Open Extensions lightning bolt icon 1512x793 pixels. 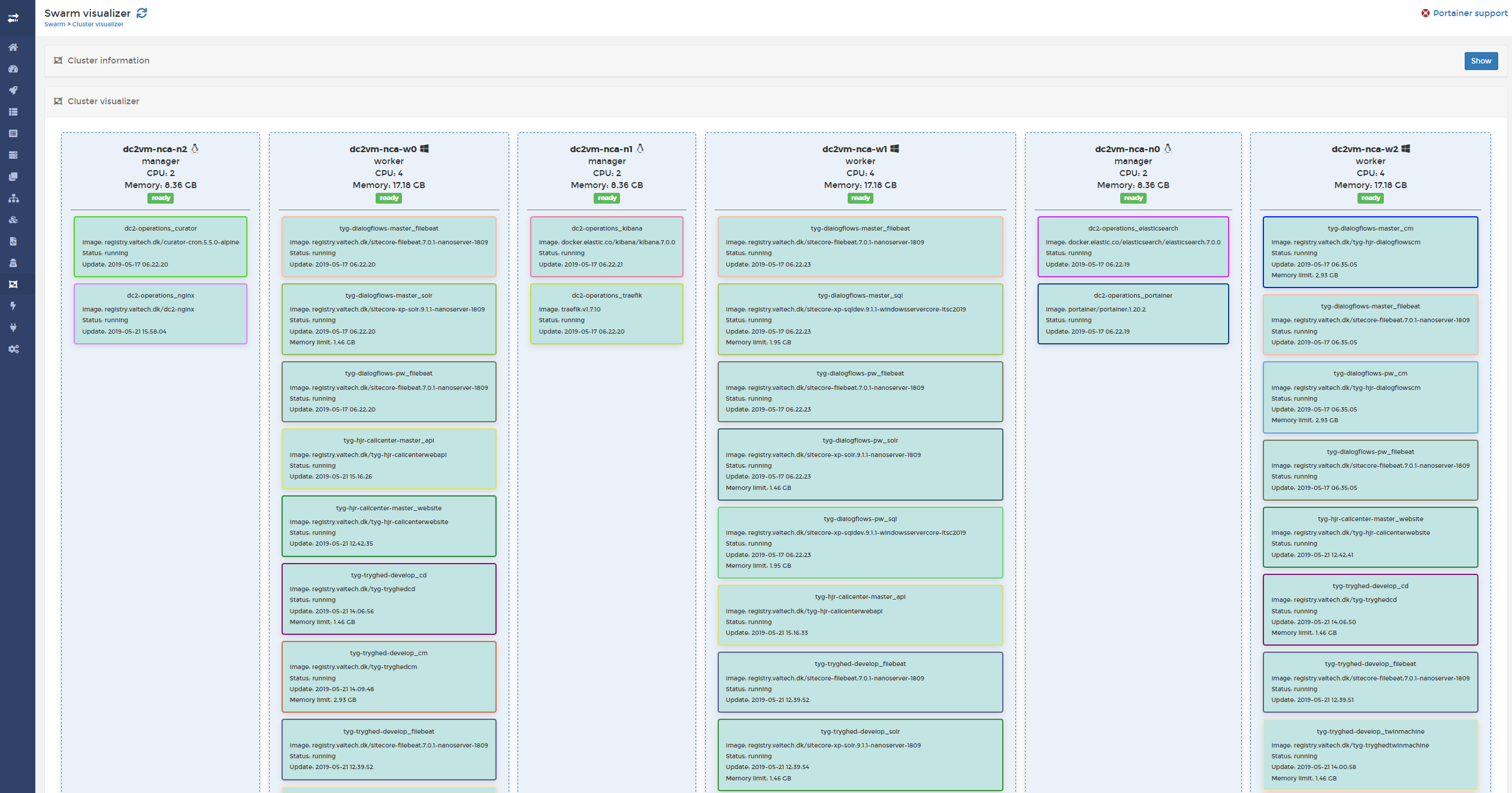[x=13, y=306]
